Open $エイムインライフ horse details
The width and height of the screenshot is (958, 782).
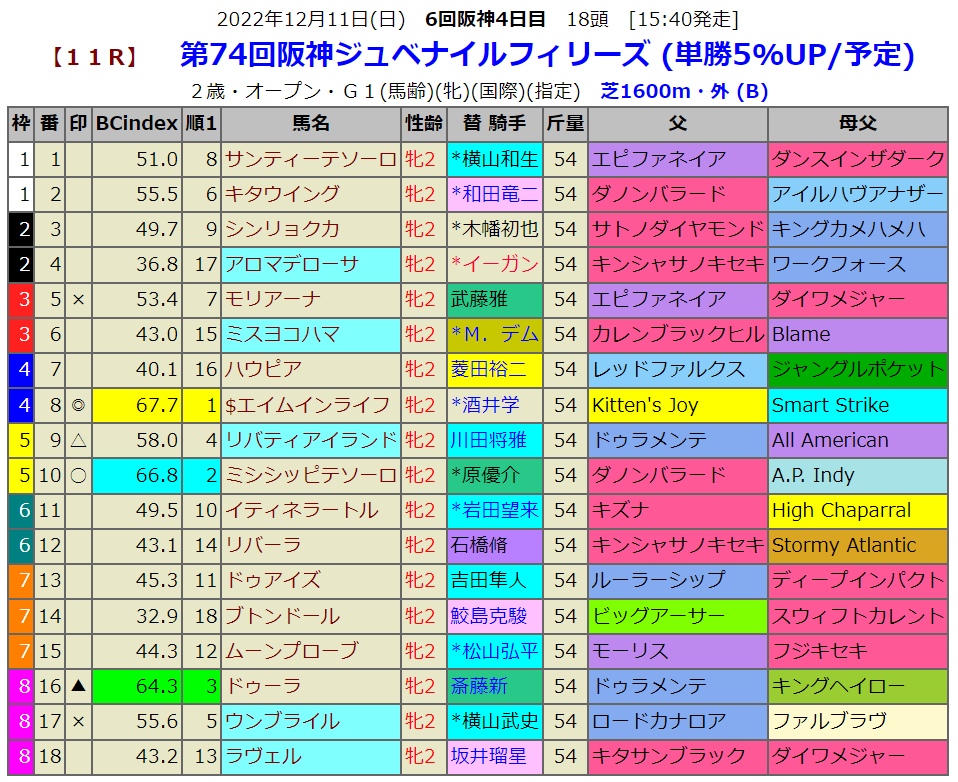click(x=311, y=405)
